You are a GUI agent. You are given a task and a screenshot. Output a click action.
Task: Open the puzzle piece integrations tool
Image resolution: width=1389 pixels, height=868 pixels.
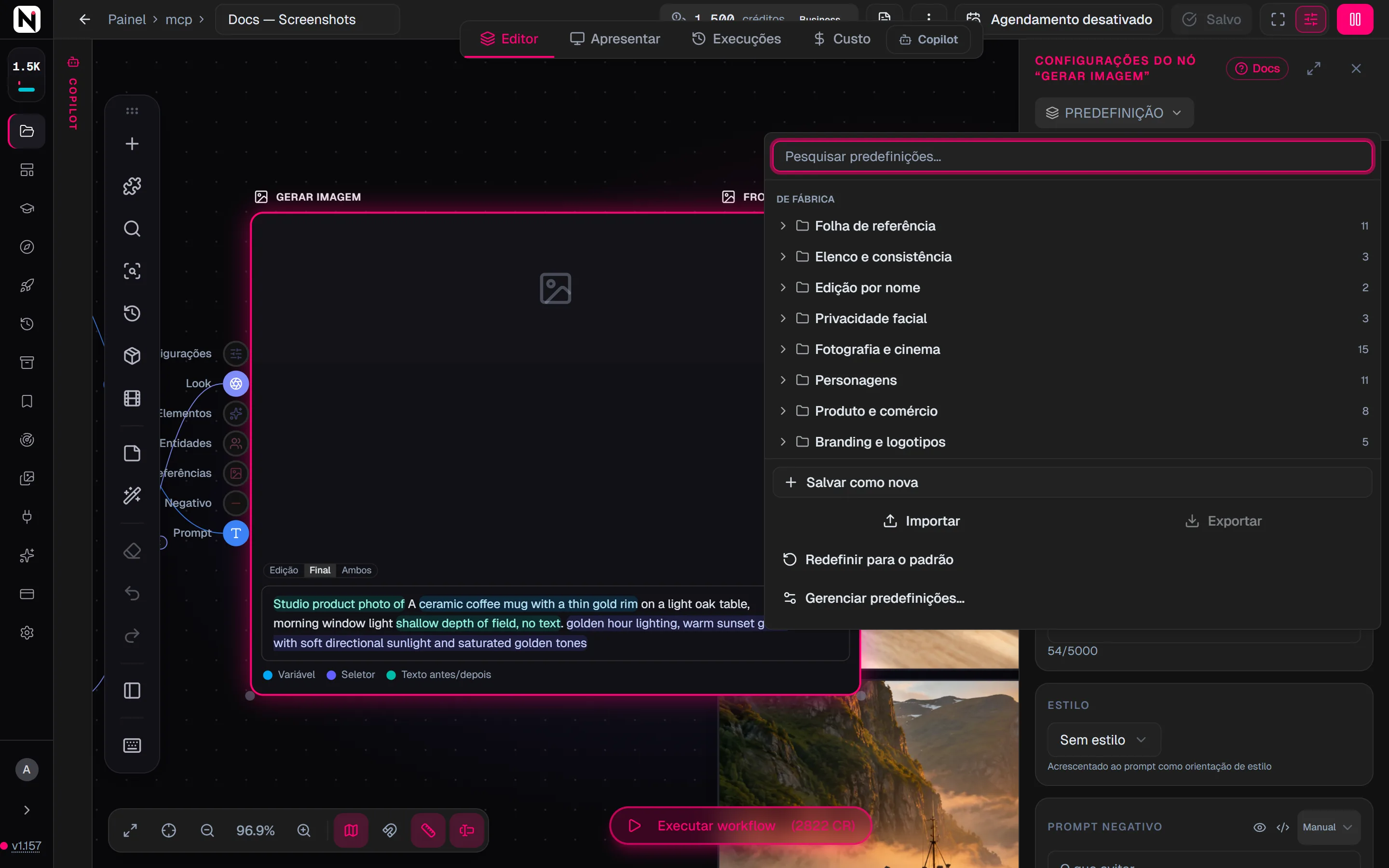click(x=132, y=186)
